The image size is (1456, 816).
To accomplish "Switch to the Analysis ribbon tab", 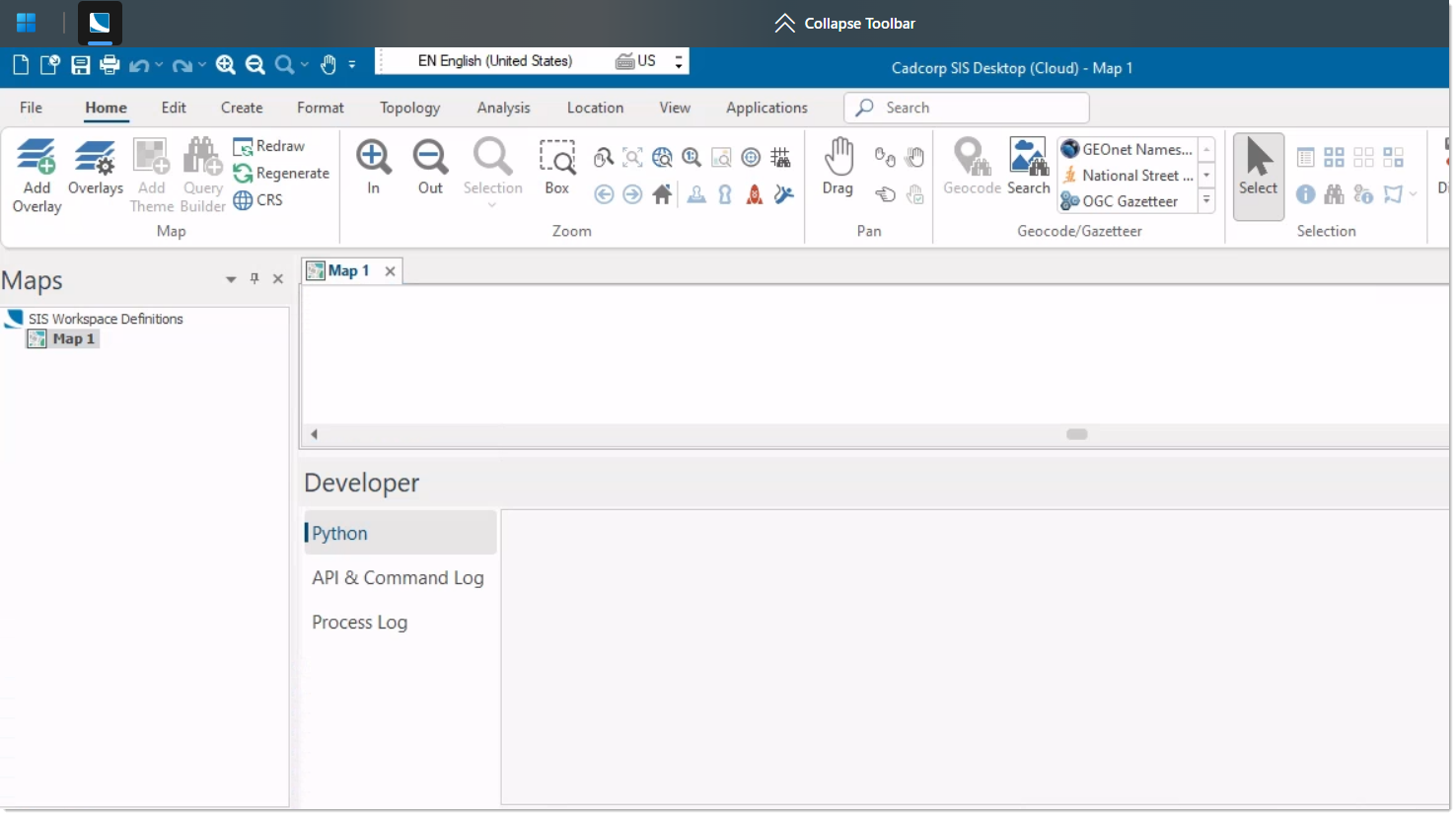I will click(x=503, y=108).
